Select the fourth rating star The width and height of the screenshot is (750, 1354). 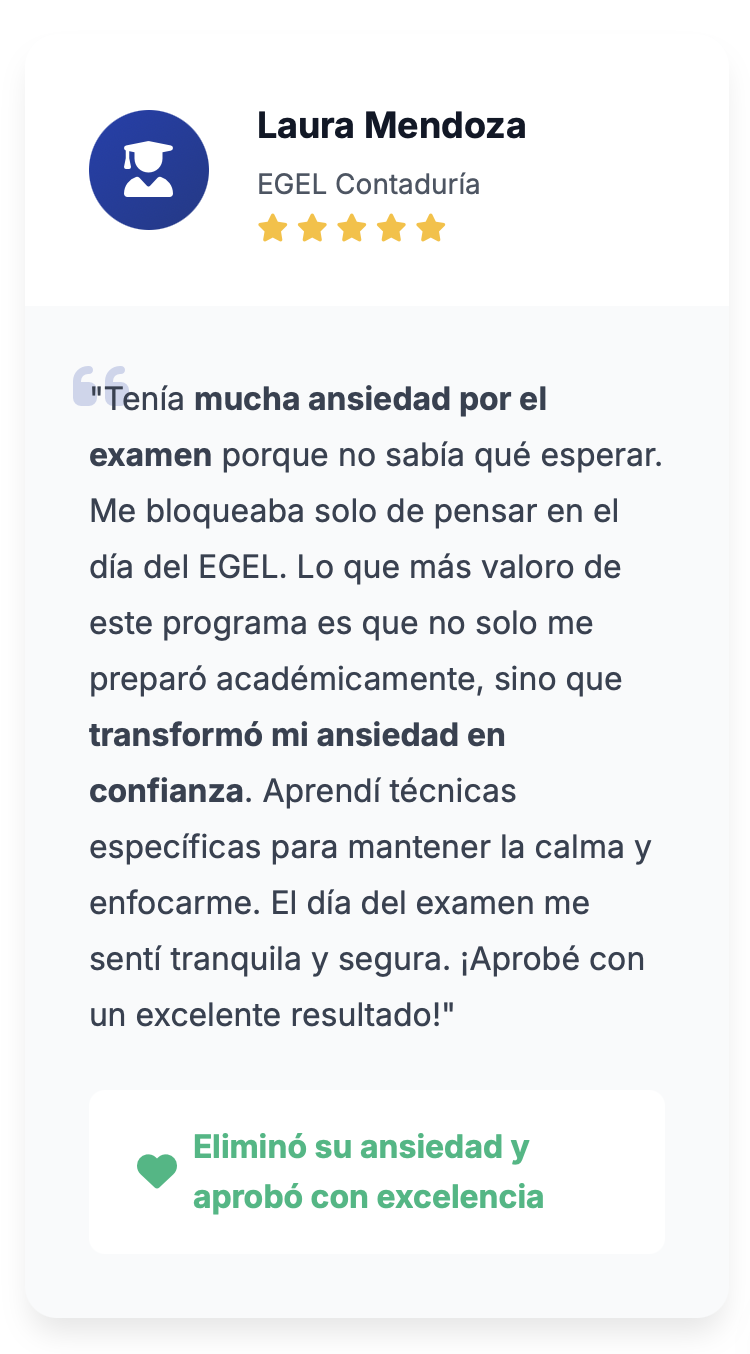391,228
